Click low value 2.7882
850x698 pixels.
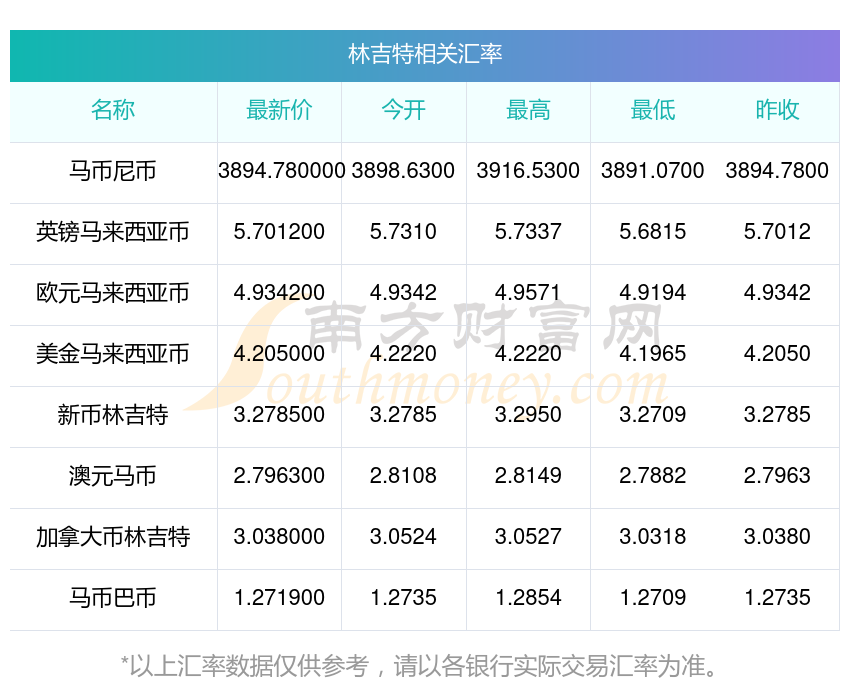[653, 476]
